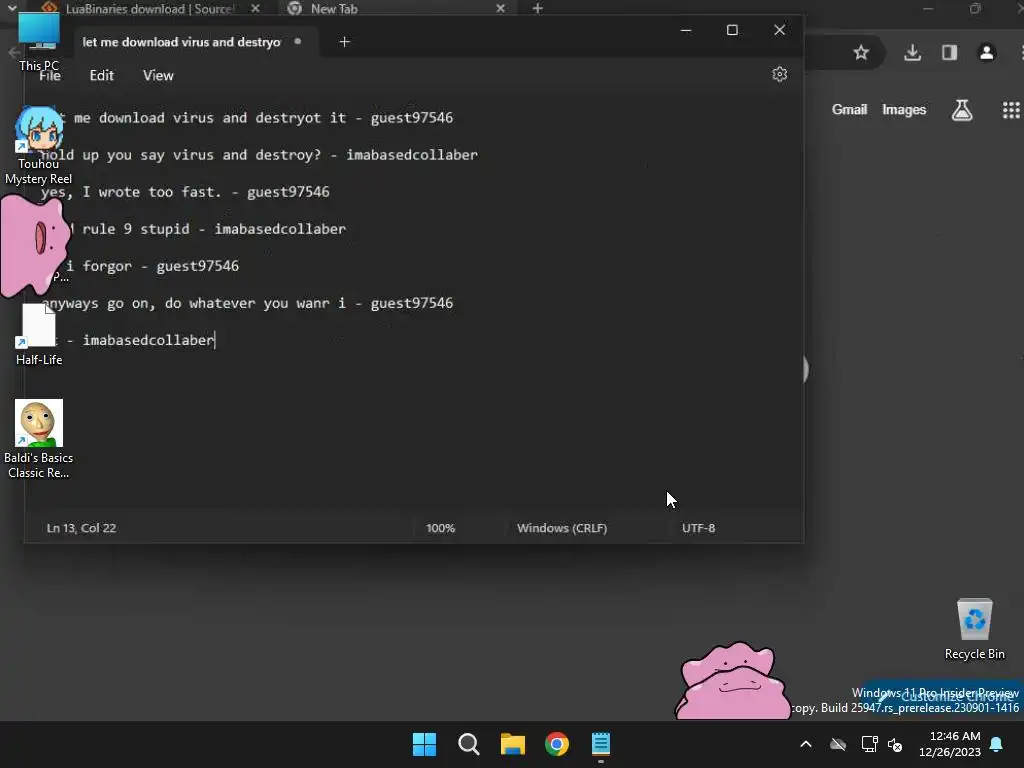1024x768 pixels.
Task: Open Chrome profile avatar icon
Action: [986, 52]
